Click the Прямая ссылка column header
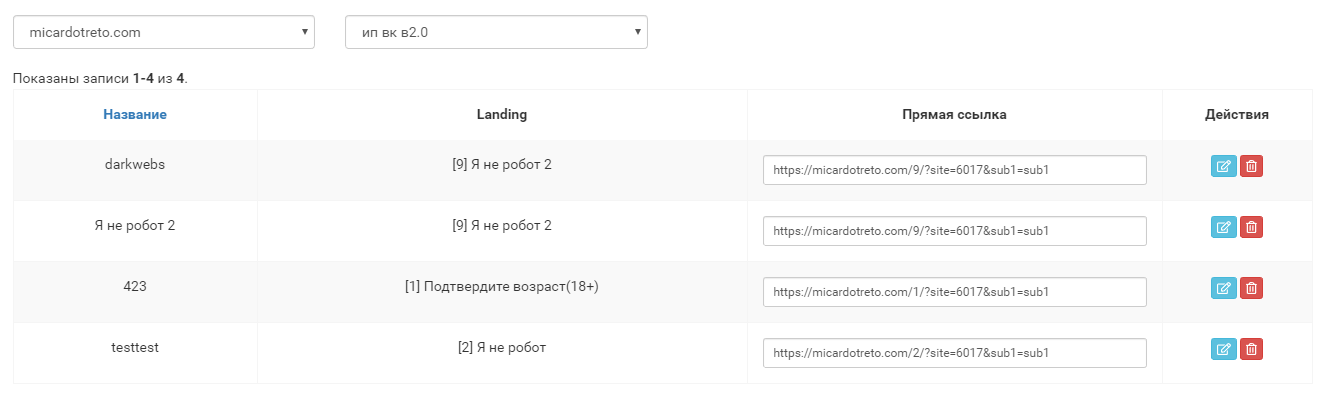Viewport: 1317px width, 405px height. [x=954, y=114]
